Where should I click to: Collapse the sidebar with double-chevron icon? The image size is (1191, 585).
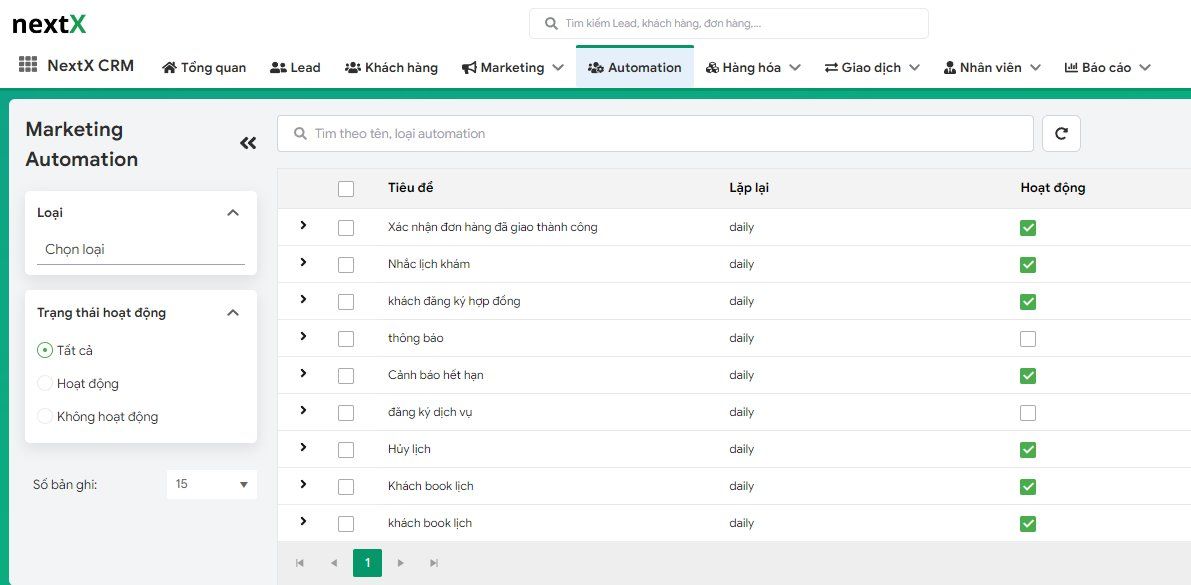tap(248, 143)
